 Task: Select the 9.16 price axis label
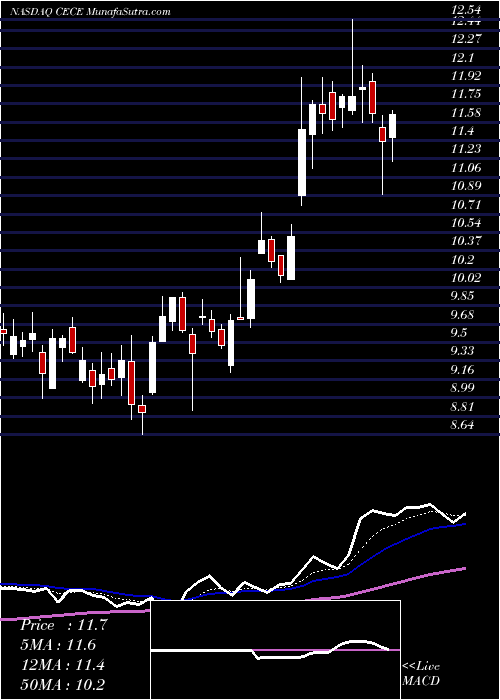coord(462,370)
